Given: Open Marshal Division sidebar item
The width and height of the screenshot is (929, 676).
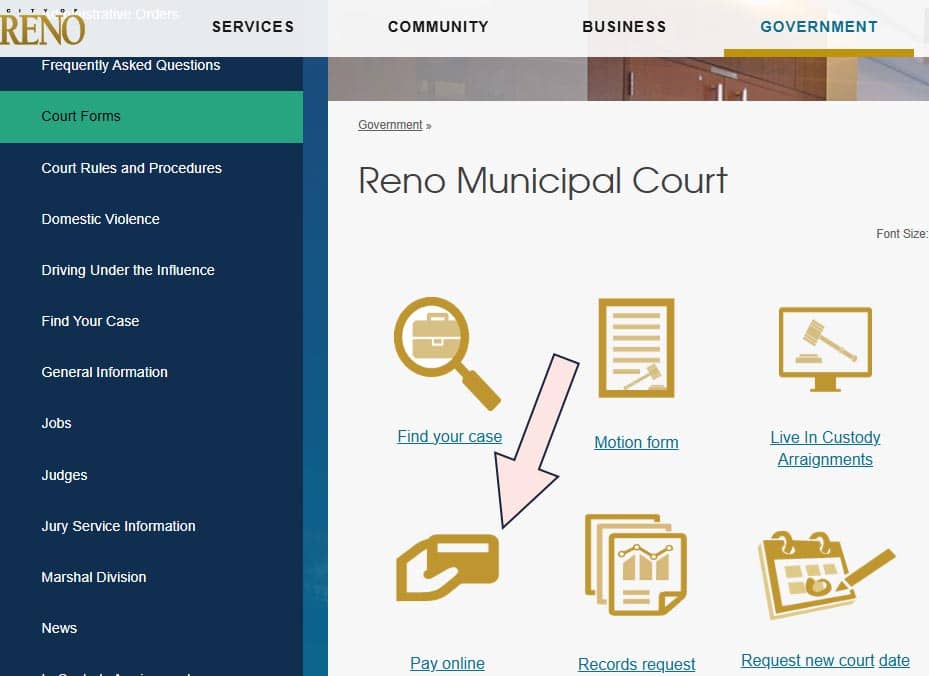Looking at the screenshot, I should coord(94,577).
